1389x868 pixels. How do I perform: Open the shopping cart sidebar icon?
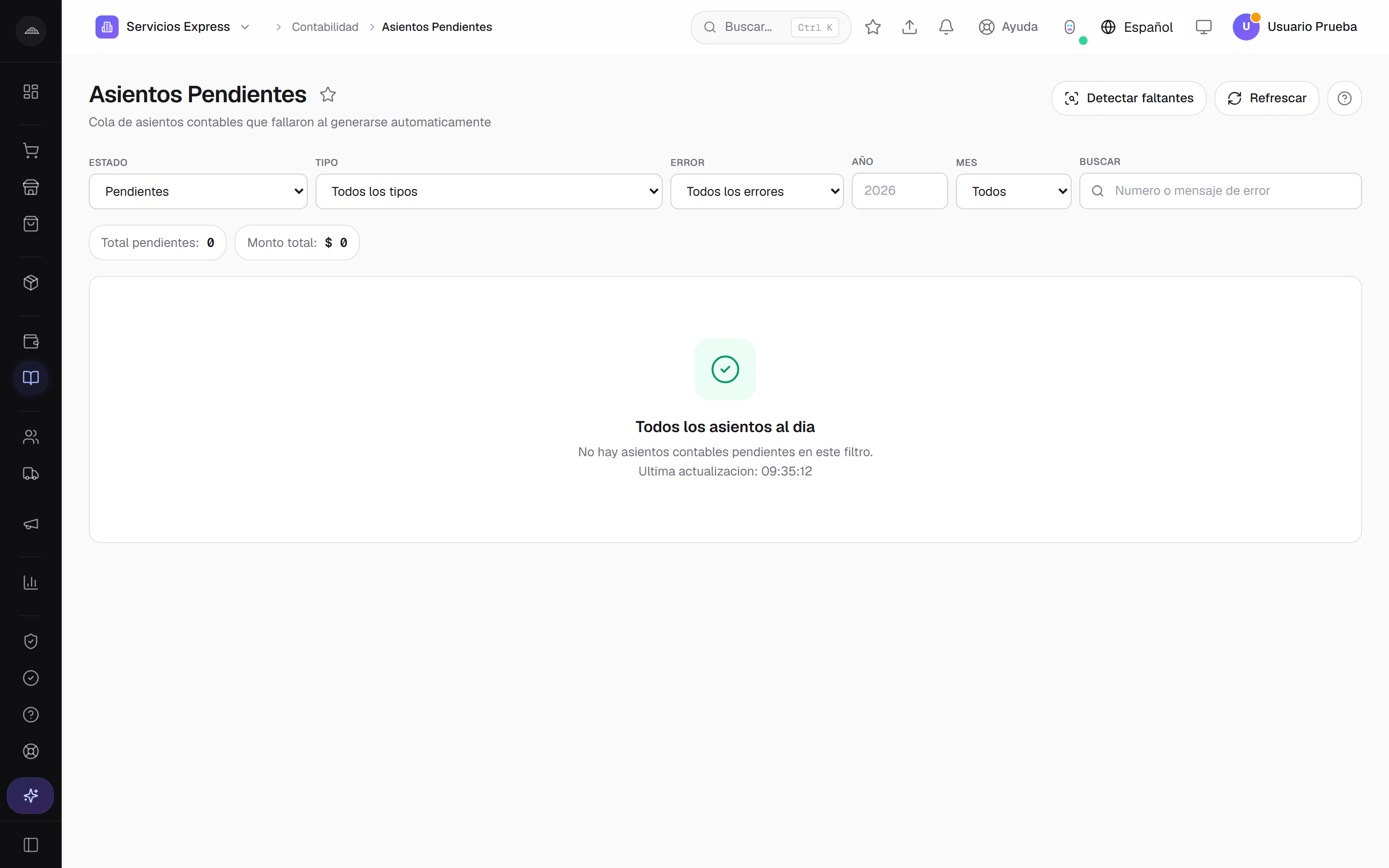click(x=31, y=151)
